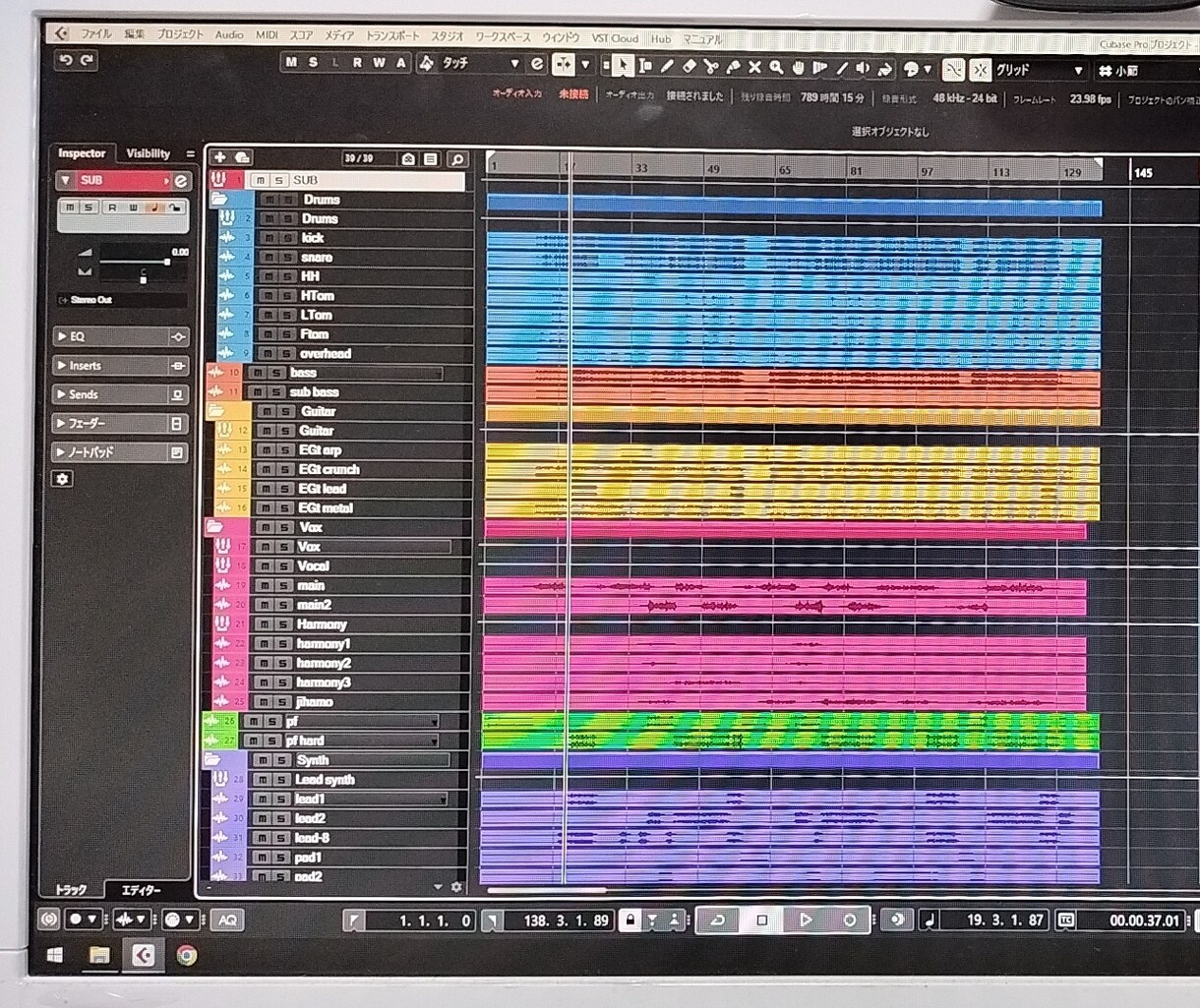The height and width of the screenshot is (1008, 1200).
Task: Click the ruler at bar 65
Action: click(x=785, y=169)
